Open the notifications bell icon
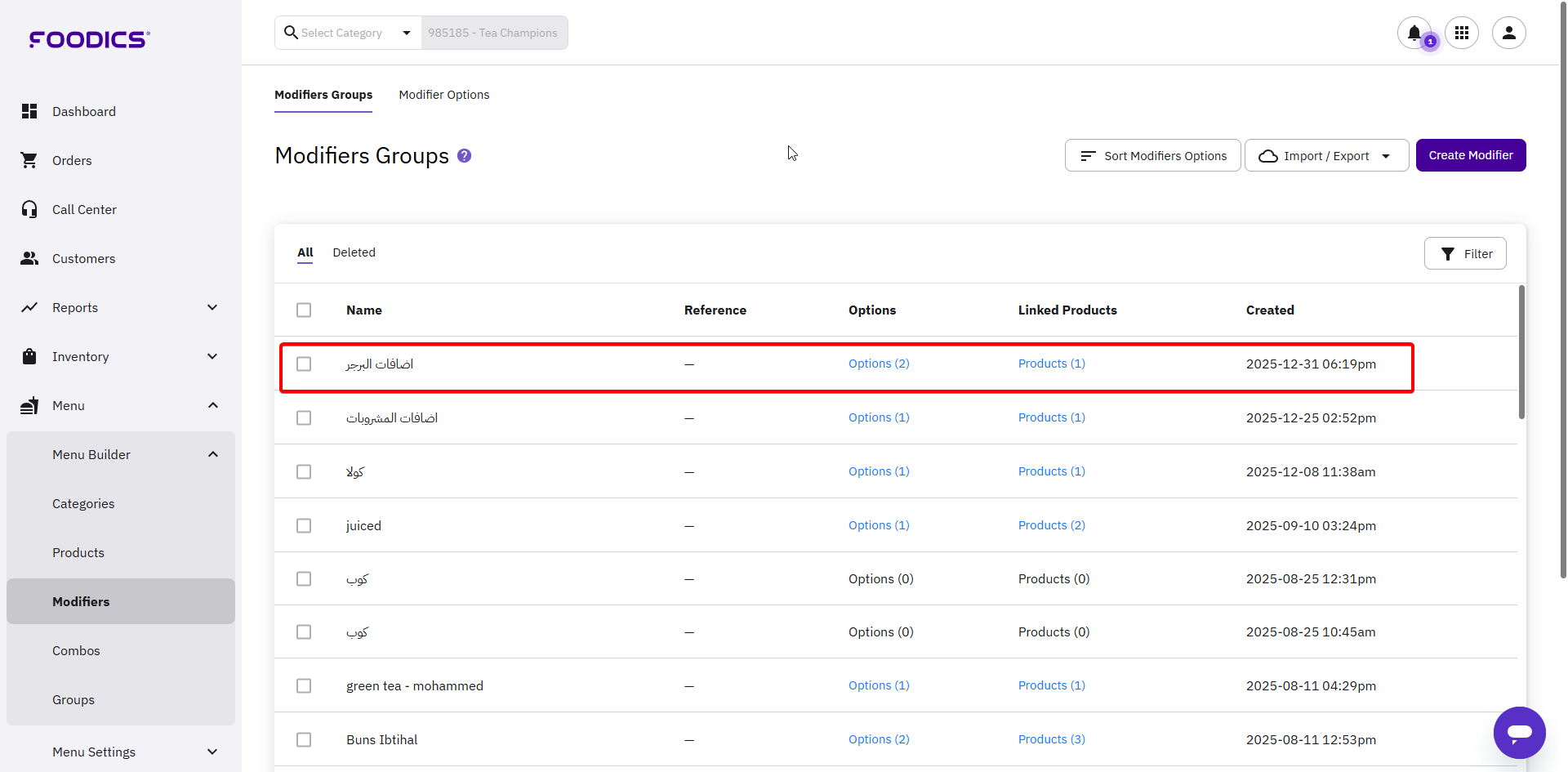Screen dimensions: 1568x772 click(x=1414, y=33)
